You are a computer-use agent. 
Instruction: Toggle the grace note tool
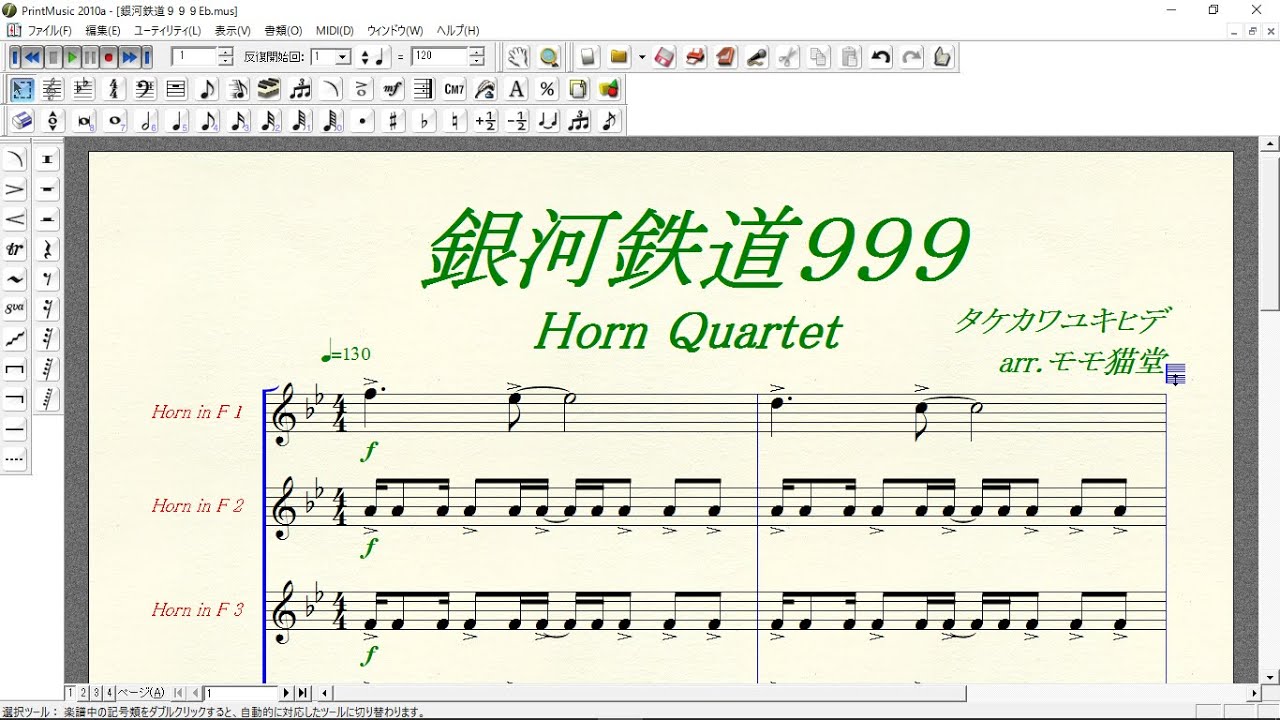point(610,121)
